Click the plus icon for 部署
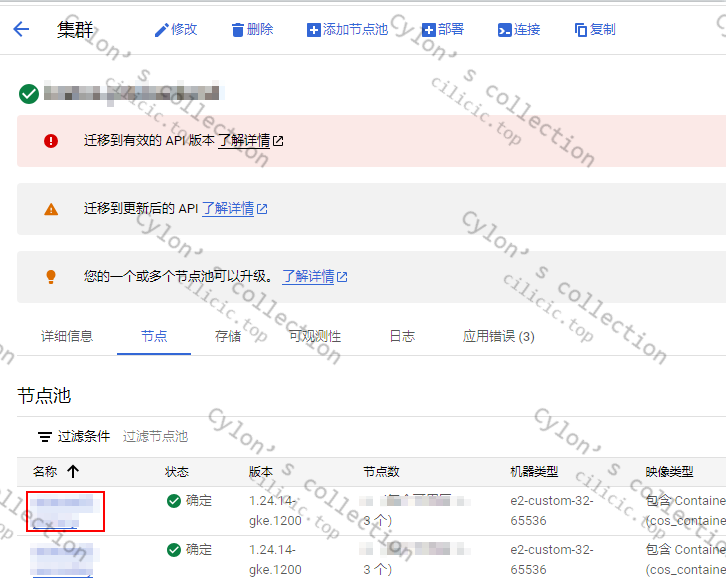The width and height of the screenshot is (726, 583). tap(429, 30)
